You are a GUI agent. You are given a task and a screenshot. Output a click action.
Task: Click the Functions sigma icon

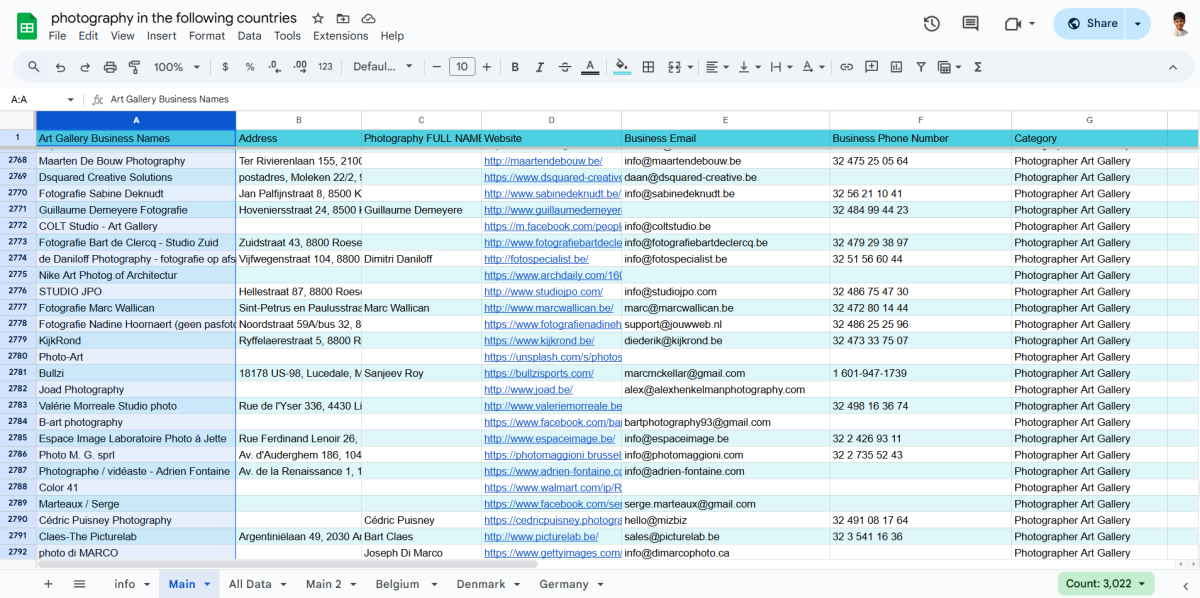(978, 67)
